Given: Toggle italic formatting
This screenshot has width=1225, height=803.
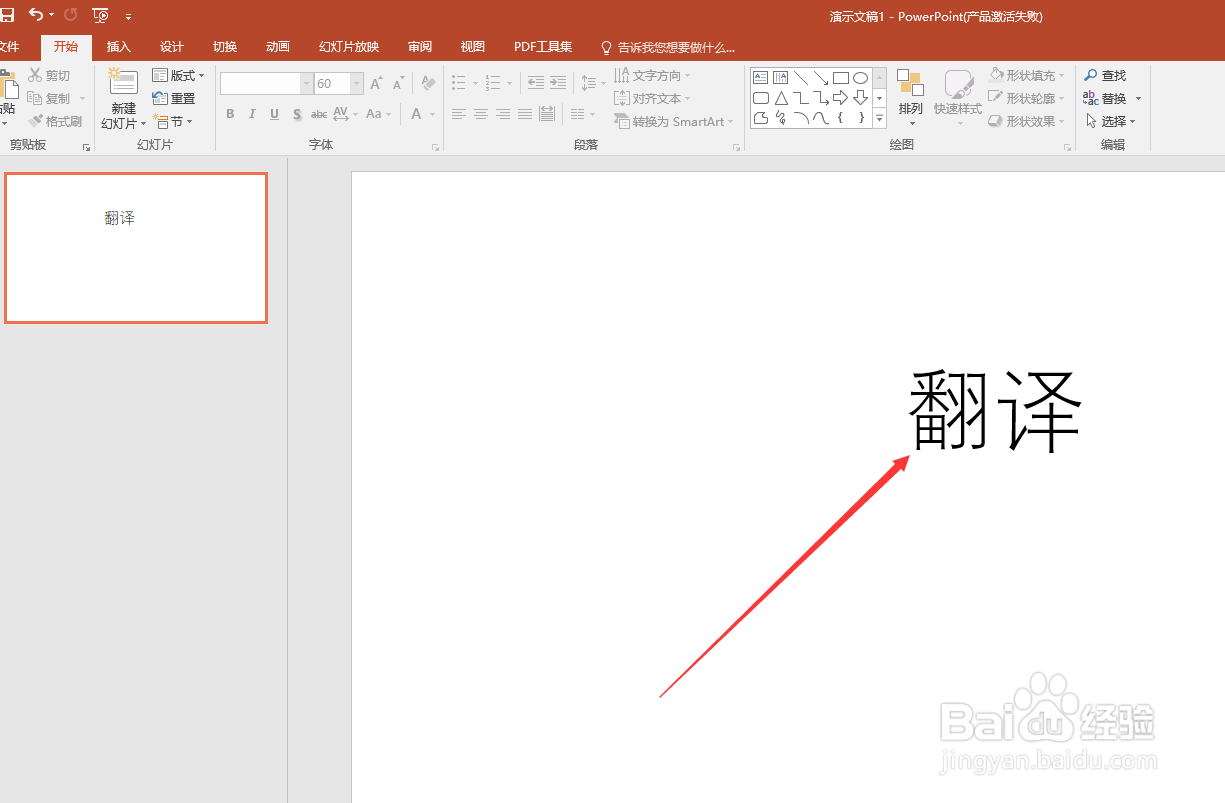Looking at the screenshot, I should (x=252, y=114).
